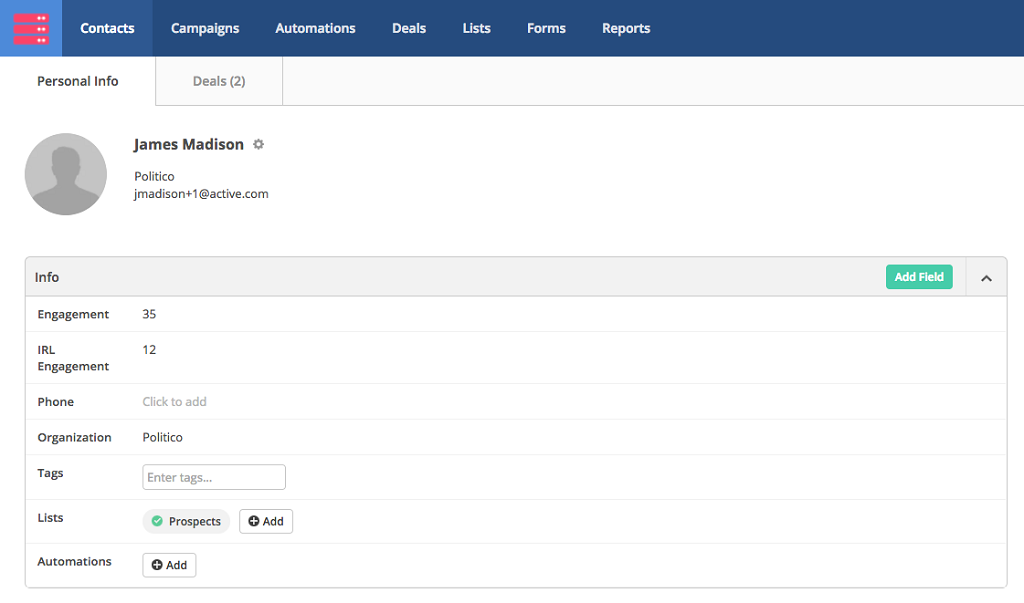Viewport: 1024px width, 603px height.
Task: Click the app logo in the top-left corner
Action: pyautogui.click(x=31, y=28)
